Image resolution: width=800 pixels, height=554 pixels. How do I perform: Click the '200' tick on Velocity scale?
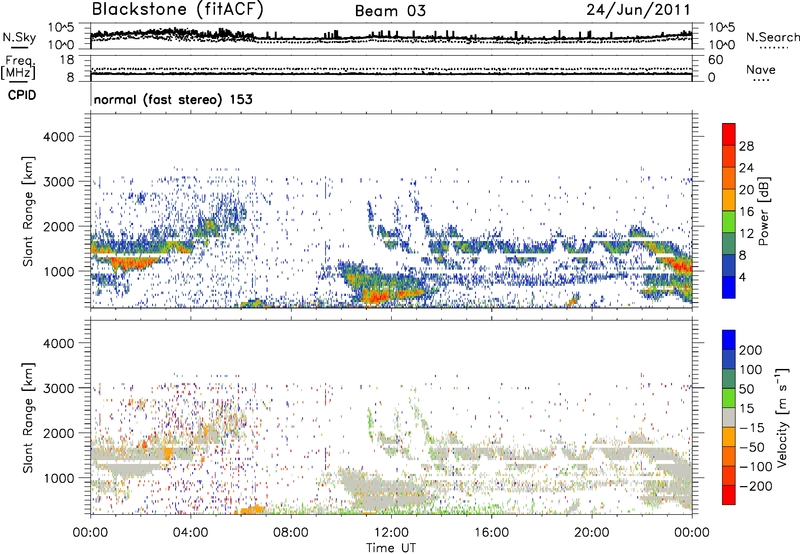pyautogui.click(x=751, y=350)
